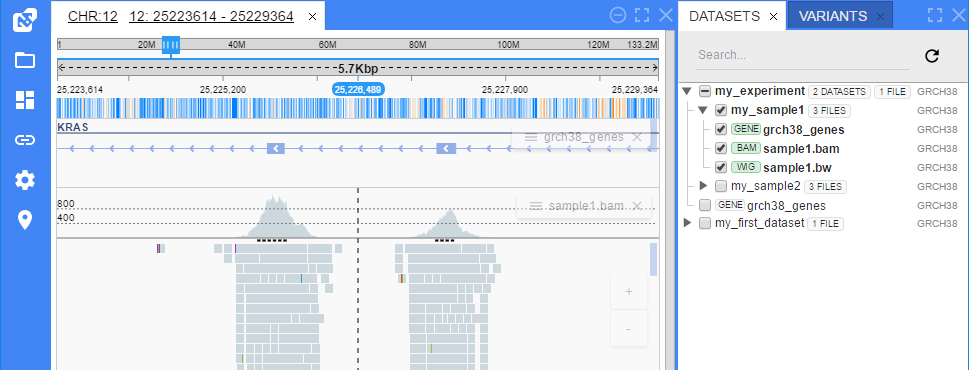This screenshot has height=370, width=969.
Task: Maximize the browser panel
Action: [x=642, y=15]
